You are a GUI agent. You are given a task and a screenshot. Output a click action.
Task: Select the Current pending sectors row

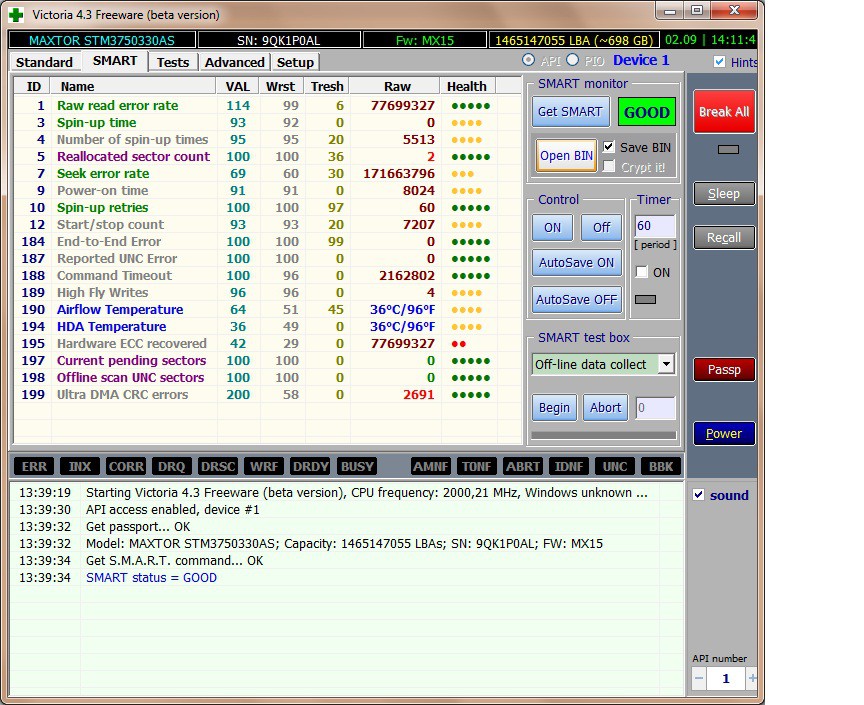pos(267,360)
